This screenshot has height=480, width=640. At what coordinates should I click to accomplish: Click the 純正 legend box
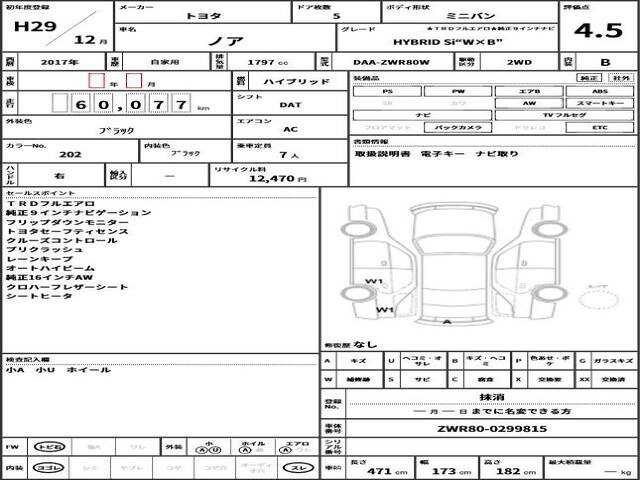point(591,77)
